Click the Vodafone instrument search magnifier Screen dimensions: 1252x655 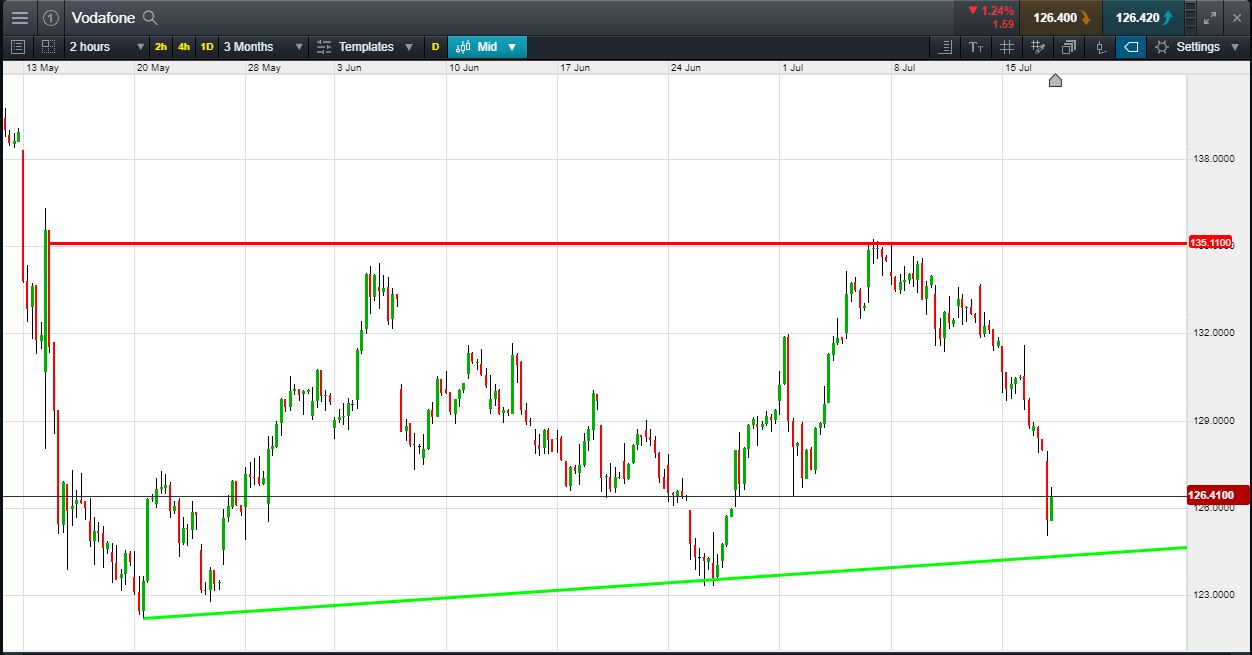150,17
